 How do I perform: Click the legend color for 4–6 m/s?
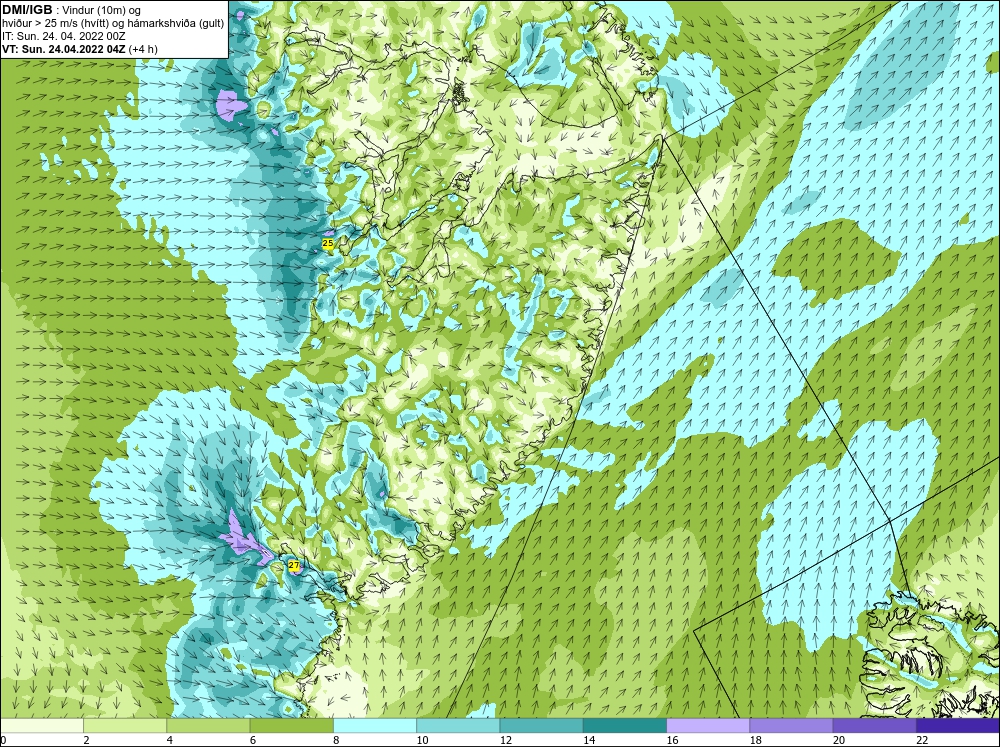pos(208,725)
